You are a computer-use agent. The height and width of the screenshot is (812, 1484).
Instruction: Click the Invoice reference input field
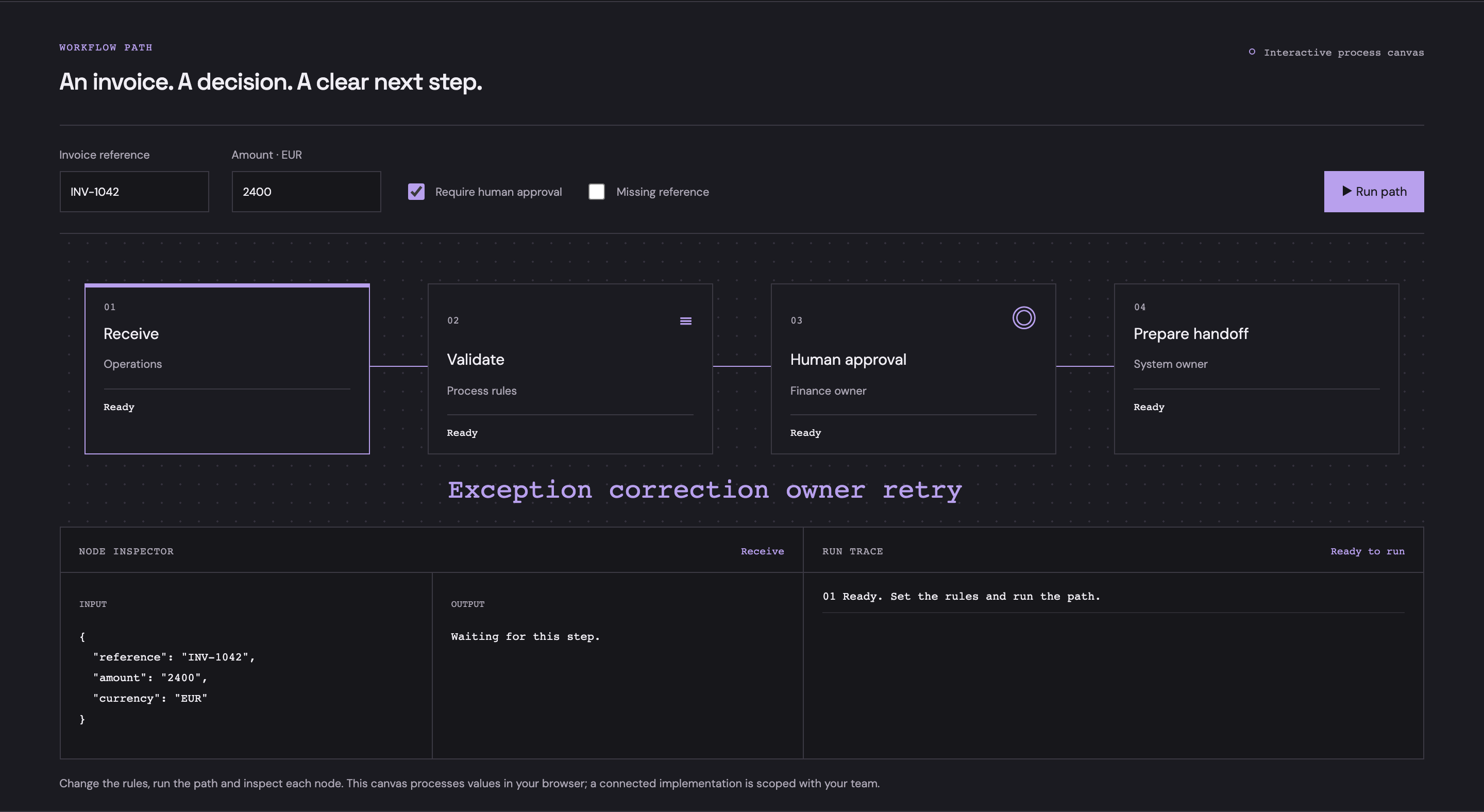(134, 192)
